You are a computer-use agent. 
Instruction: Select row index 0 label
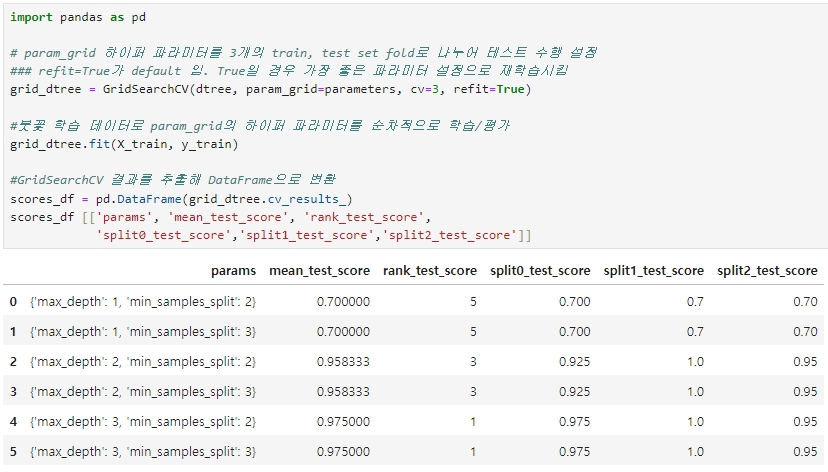(x=13, y=301)
